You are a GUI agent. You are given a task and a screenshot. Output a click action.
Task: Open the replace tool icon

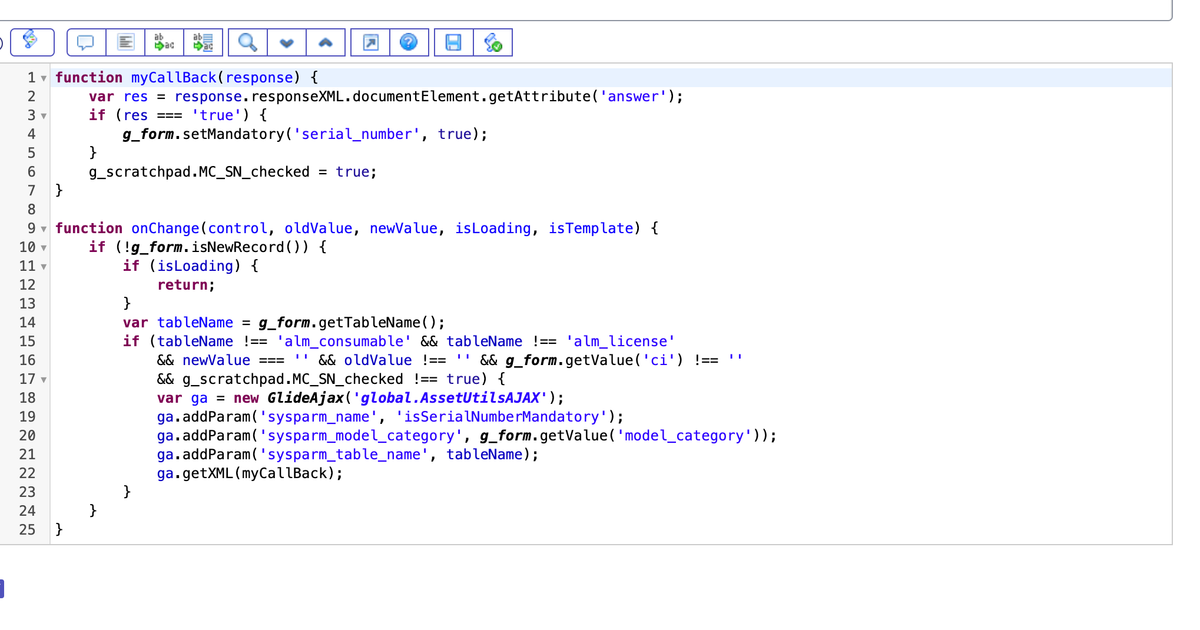pos(164,43)
